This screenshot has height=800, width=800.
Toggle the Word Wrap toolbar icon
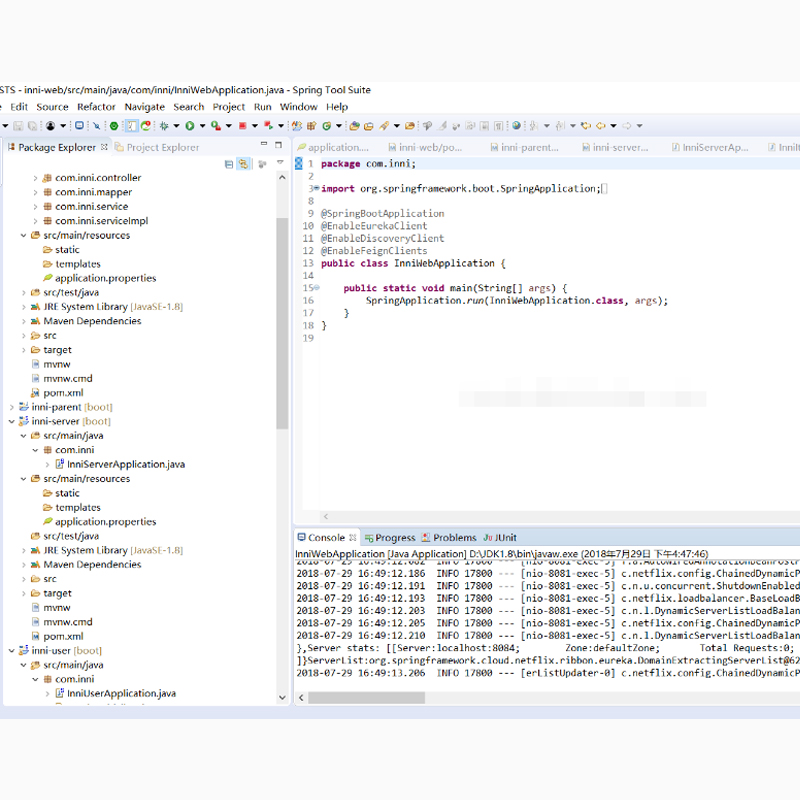[x=470, y=126]
